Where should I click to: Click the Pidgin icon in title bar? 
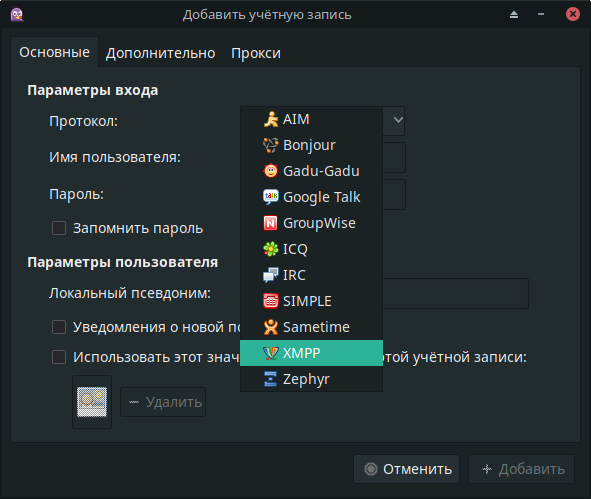pyautogui.click(x=17, y=15)
